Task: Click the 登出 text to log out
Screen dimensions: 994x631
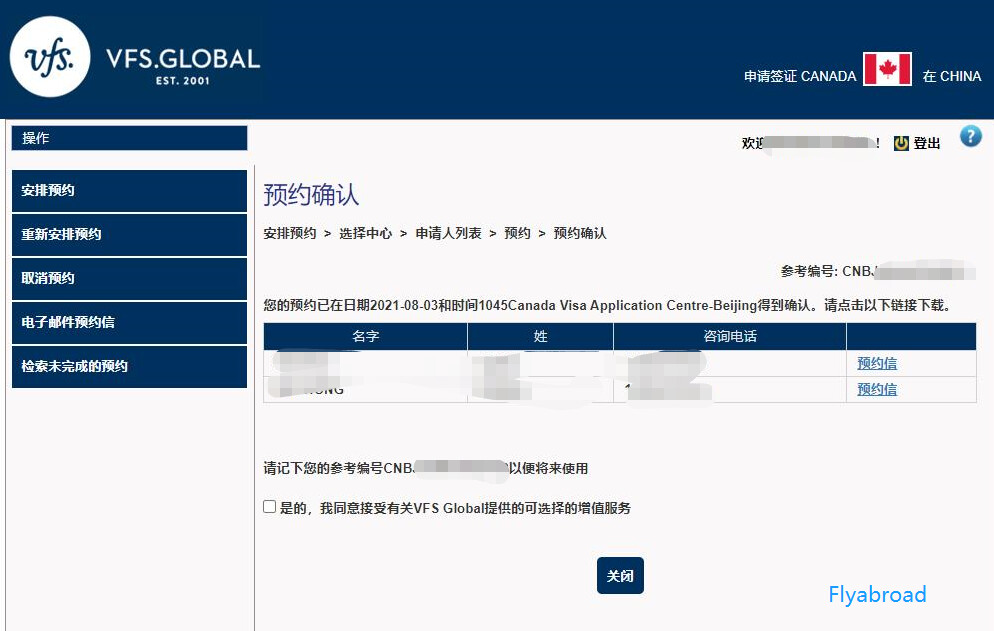Action: click(927, 144)
